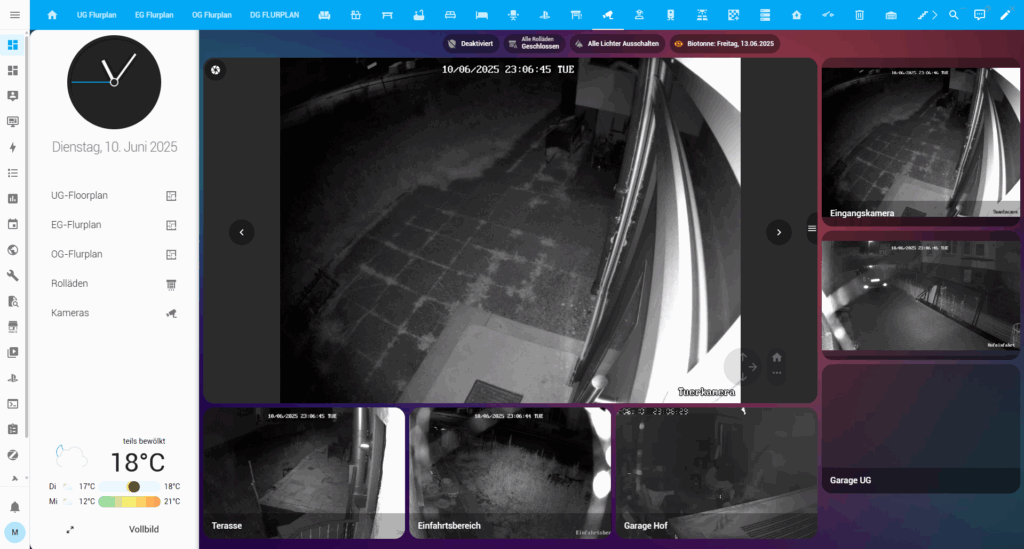Viewport: 1024px width, 549px height.
Task: Open the wrench tools item in sidebar
Action: [x=12, y=275]
